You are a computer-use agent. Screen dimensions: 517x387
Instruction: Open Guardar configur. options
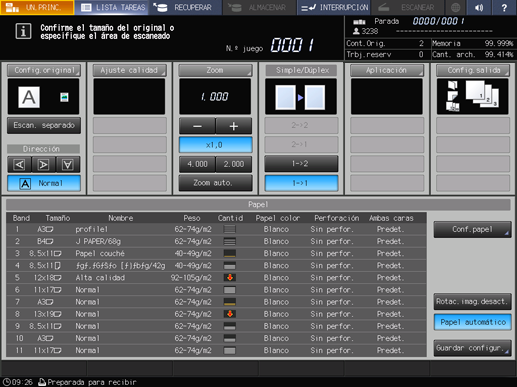(473, 348)
